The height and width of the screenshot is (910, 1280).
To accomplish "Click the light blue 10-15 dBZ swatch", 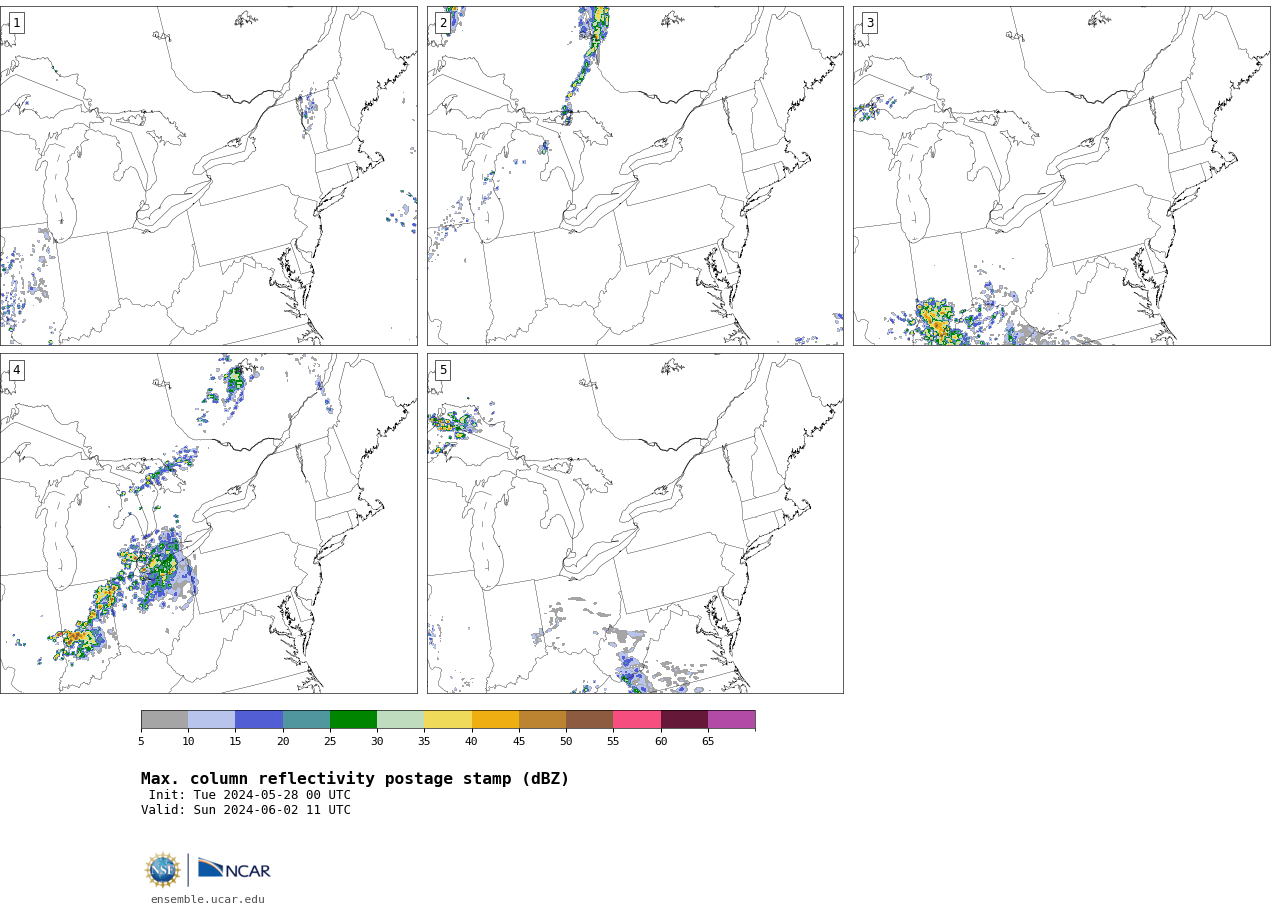I will tap(211, 720).
